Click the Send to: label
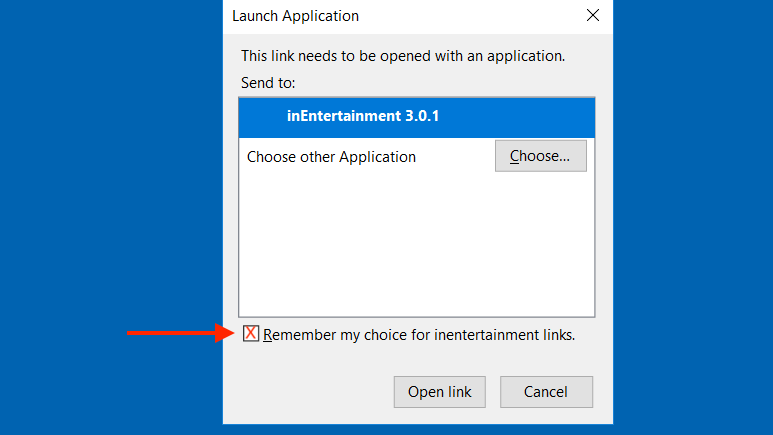Viewport: 773px width, 435px height. [x=268, y=83]
